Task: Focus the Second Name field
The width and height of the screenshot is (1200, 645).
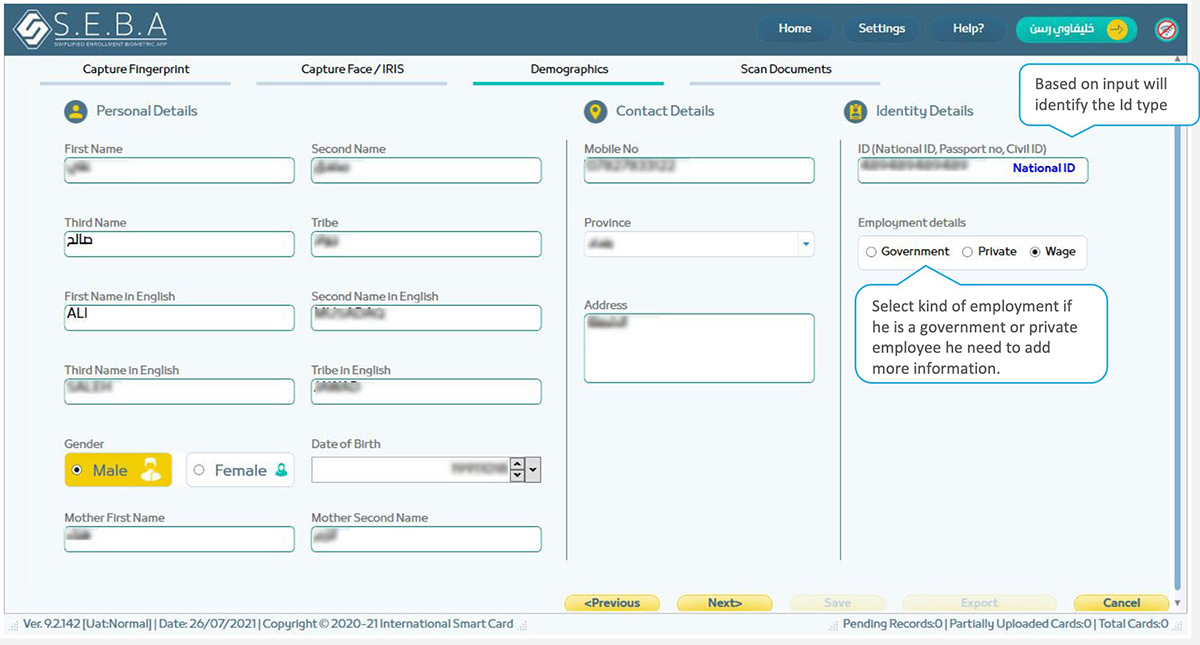Action: (426, 170)
